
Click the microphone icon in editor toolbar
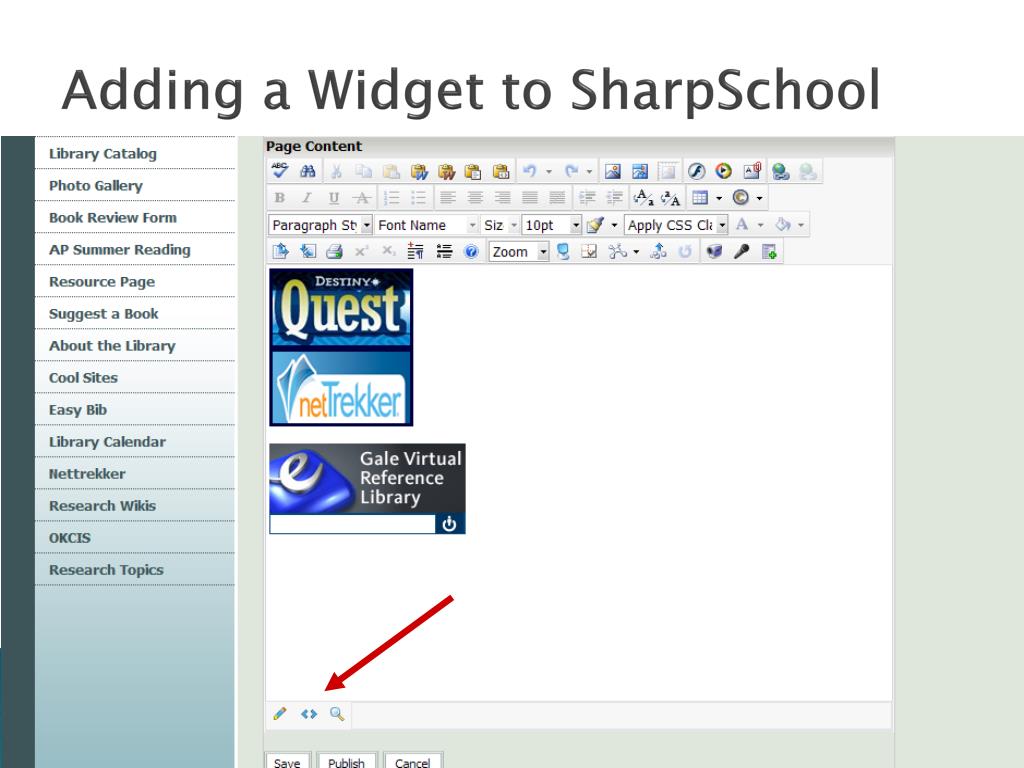pyautogui.click(x=741, y=251)
